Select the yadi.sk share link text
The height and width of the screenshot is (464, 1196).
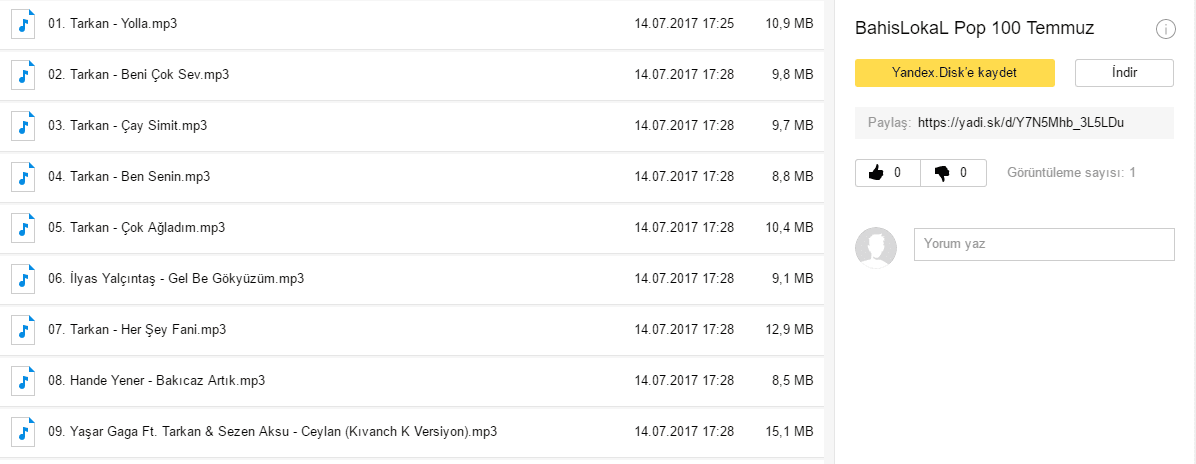[1021, 122]
